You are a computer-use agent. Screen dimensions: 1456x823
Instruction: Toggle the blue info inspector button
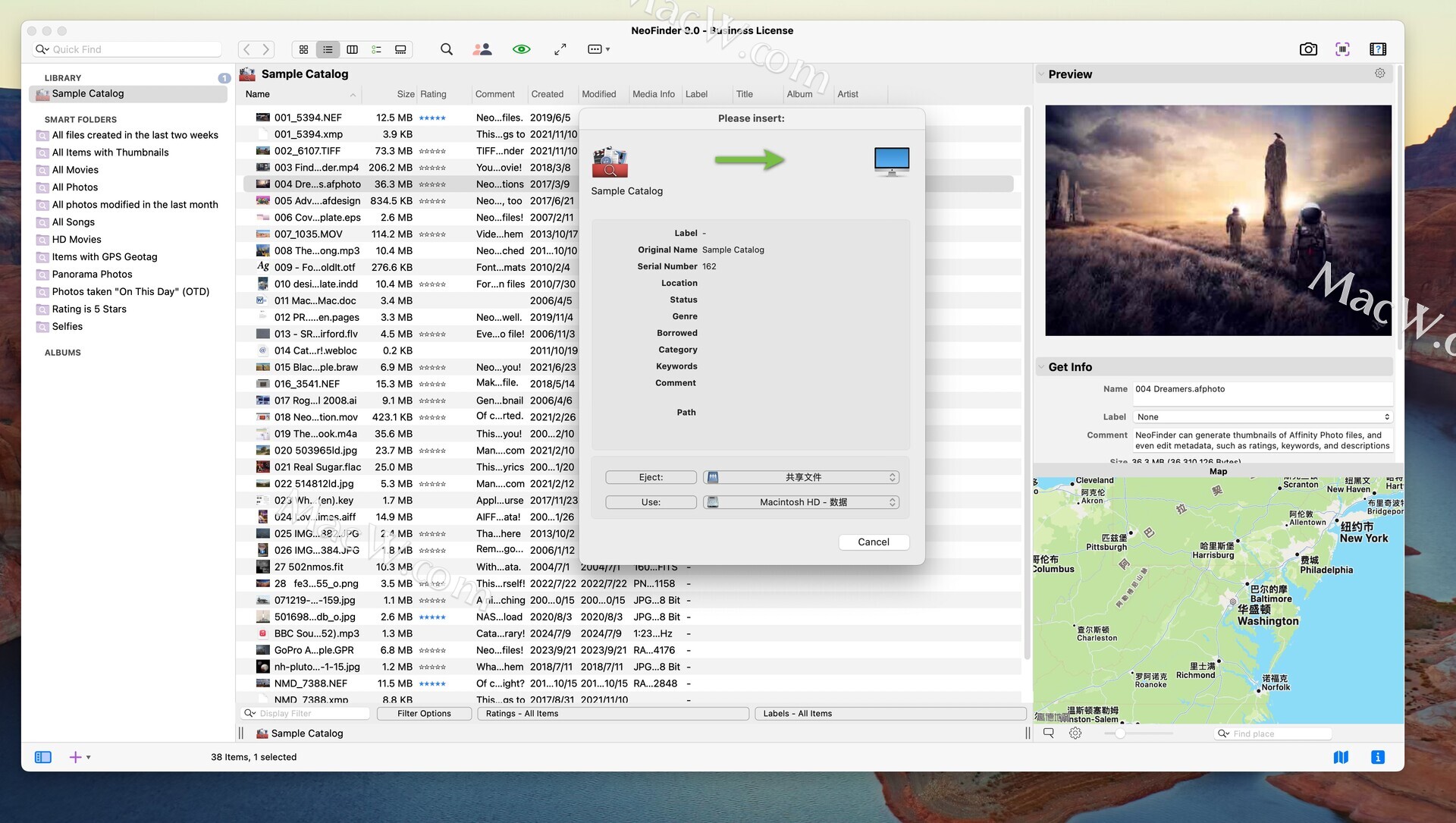pos(1378,757)
